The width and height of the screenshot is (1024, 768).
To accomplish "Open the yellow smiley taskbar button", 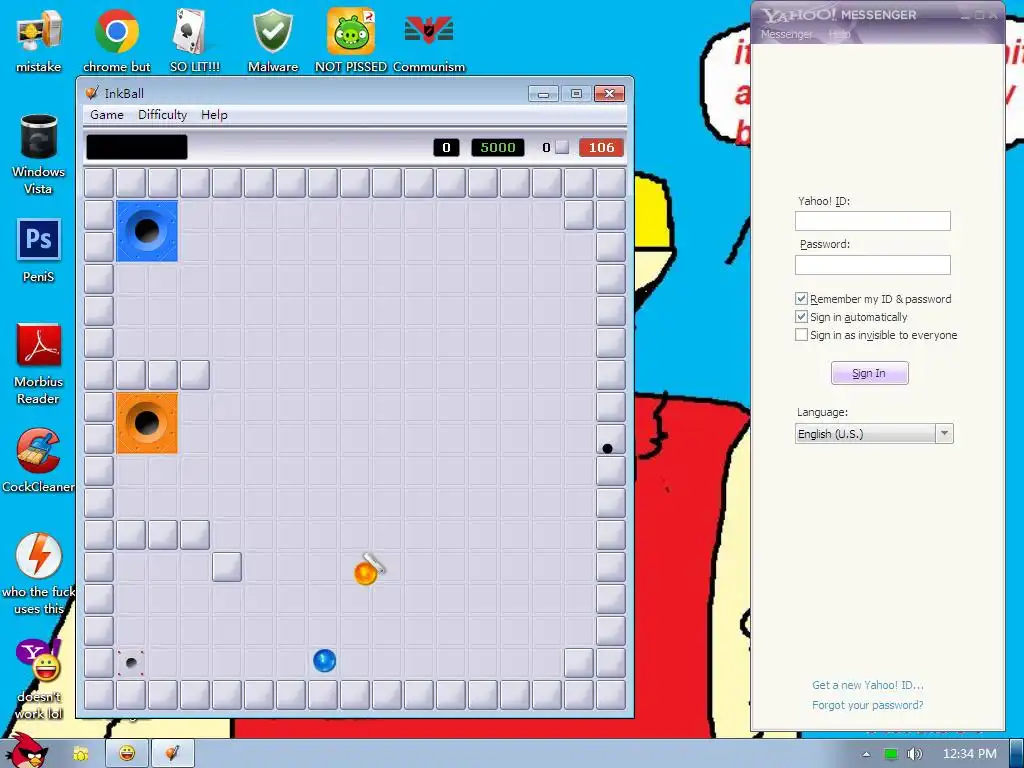I will (x=127, y=754).
